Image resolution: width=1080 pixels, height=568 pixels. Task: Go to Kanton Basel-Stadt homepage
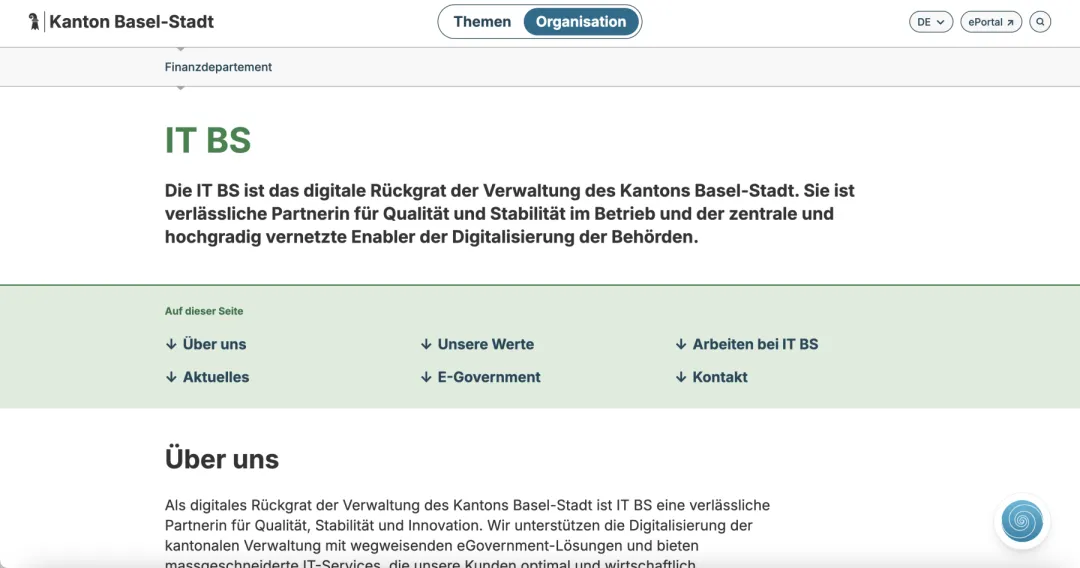pyautogui.click(x=131, y=21)
